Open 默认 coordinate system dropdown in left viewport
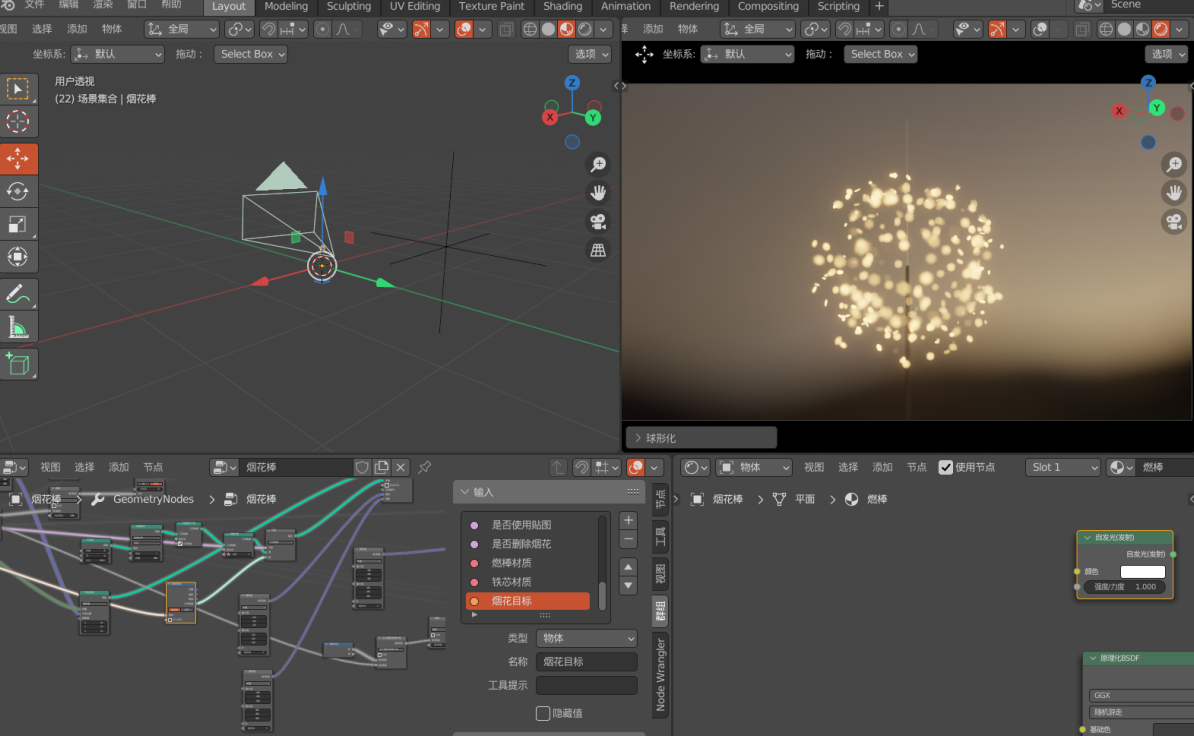The image size is (1194, 736). 118,54
